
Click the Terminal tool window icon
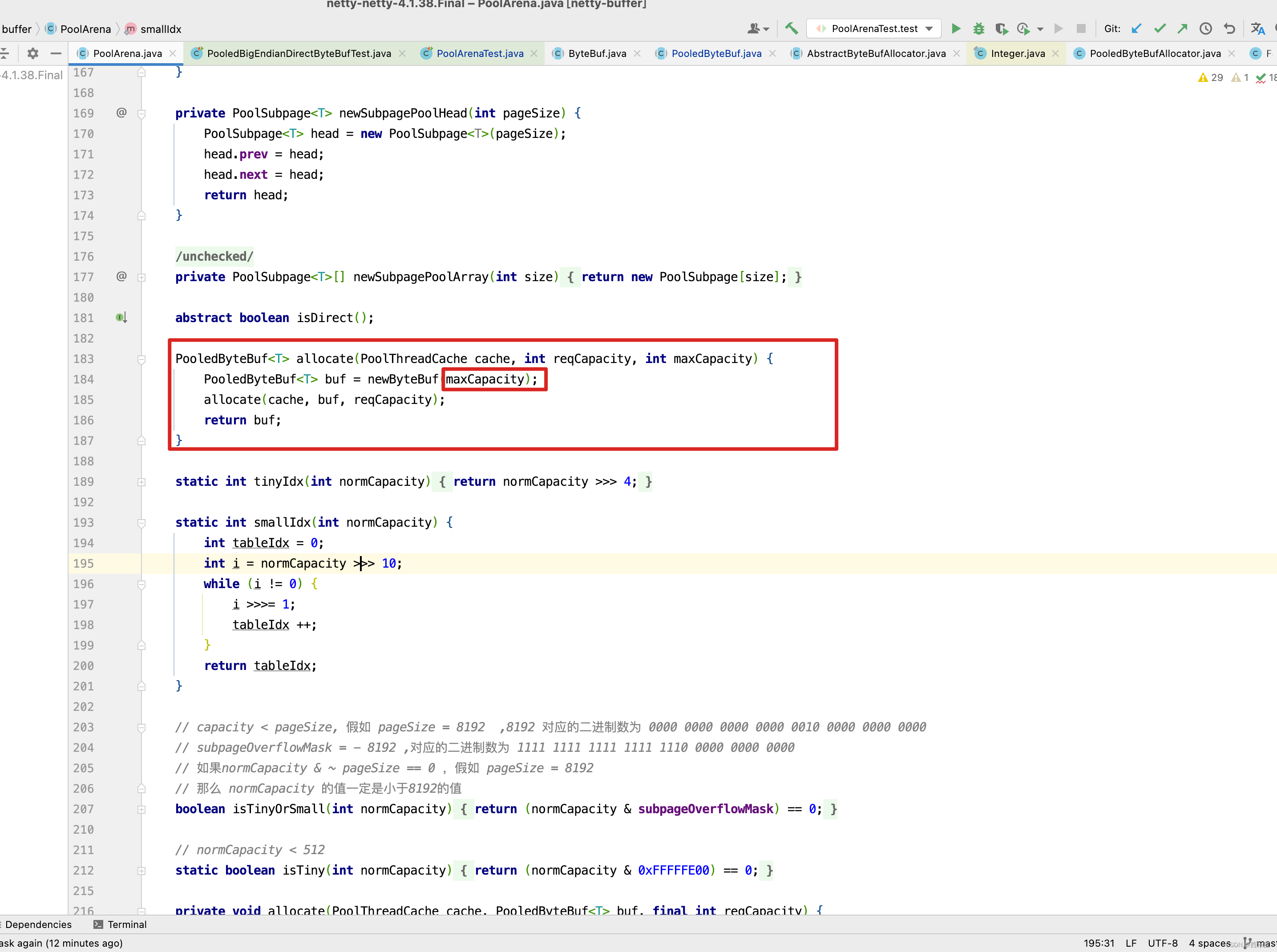point(98,924)
